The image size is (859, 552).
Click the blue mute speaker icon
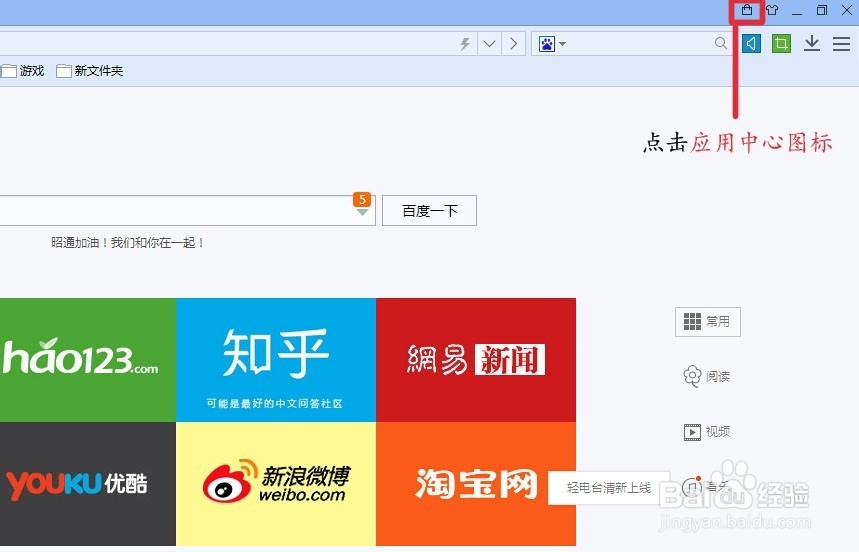tap(752, 43)
